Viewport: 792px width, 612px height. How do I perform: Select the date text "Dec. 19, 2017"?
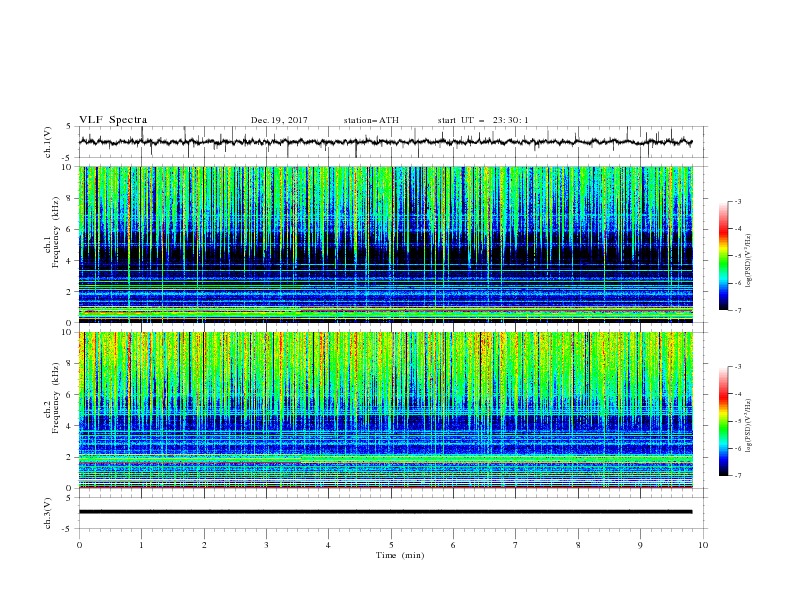pyautogui.click(x=279, y=120)
